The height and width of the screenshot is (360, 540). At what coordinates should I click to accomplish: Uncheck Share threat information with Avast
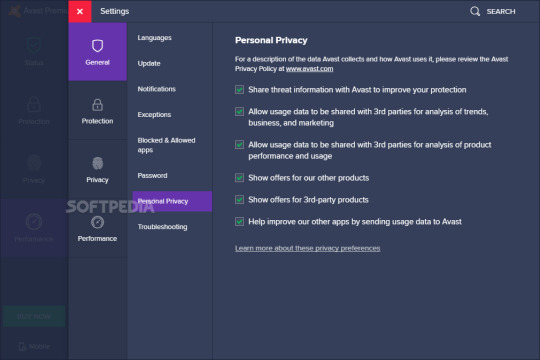[x=239, y=90]
